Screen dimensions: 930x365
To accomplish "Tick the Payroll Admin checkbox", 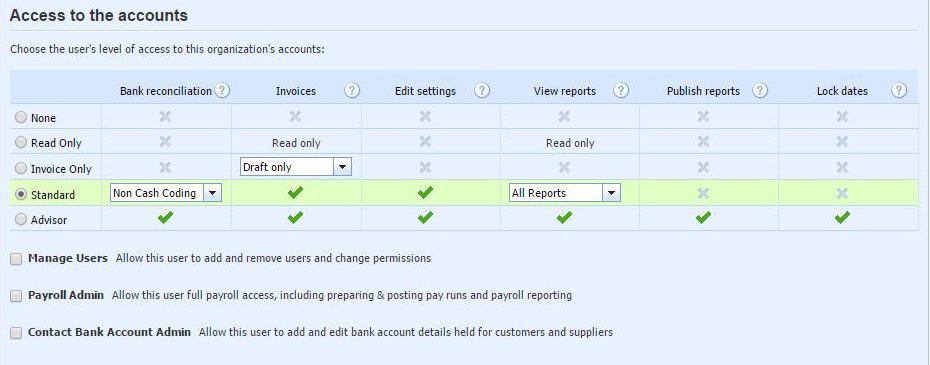I will tap(16, 296).
